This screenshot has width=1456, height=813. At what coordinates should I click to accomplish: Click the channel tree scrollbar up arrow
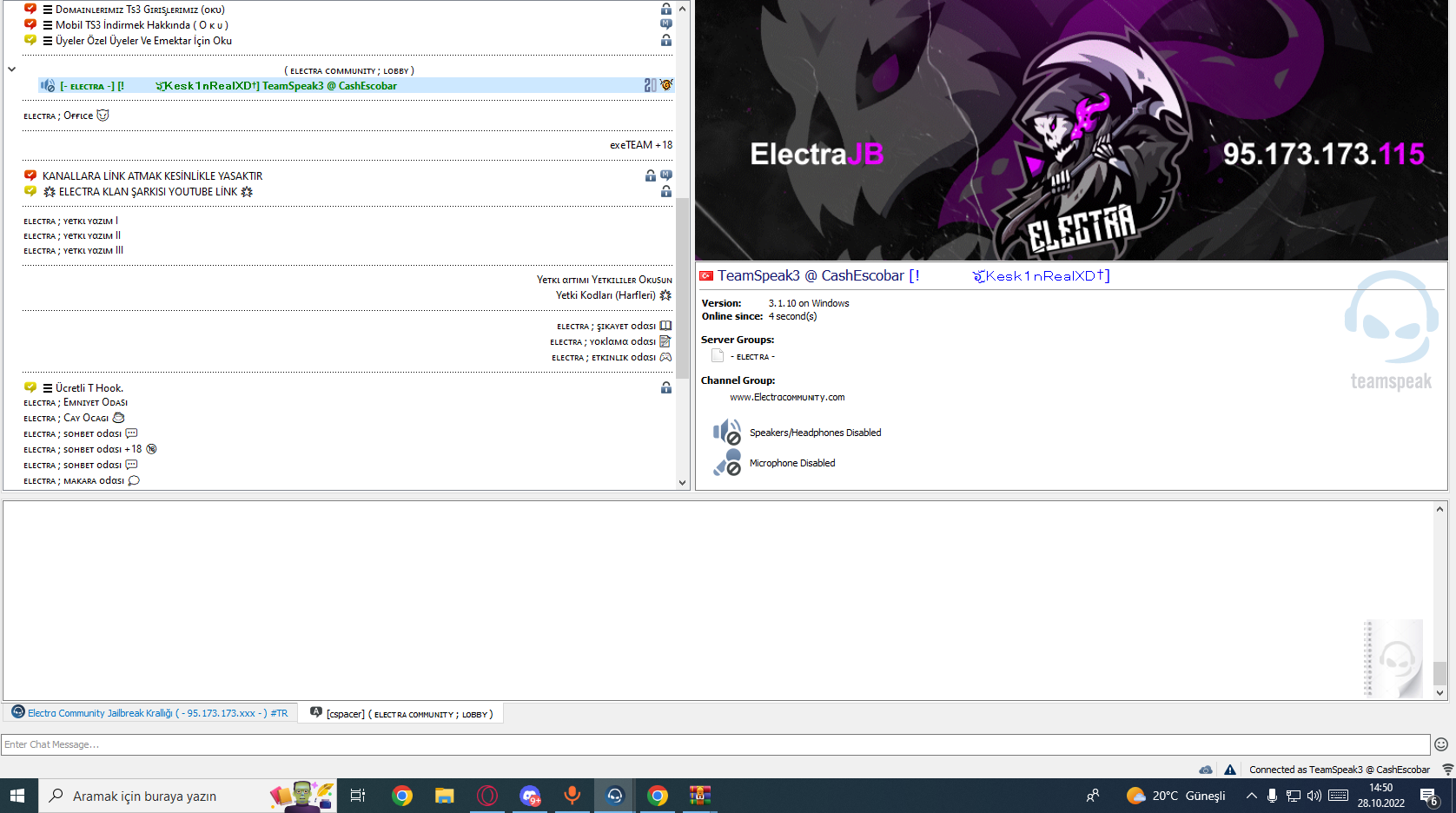[682, 9]
